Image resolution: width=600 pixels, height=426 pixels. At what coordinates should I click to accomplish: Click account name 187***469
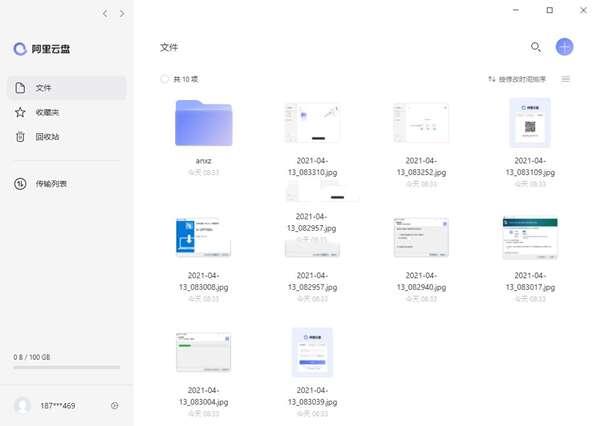coord(59,405)
